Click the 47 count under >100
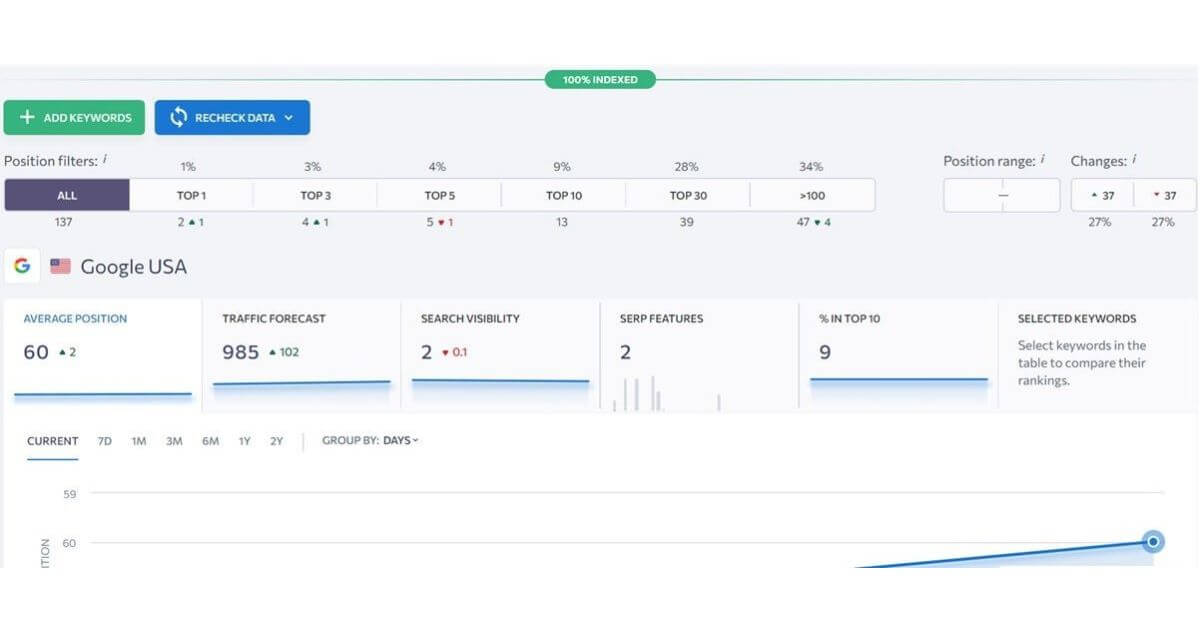1200x630 pixels. (803, 222)
